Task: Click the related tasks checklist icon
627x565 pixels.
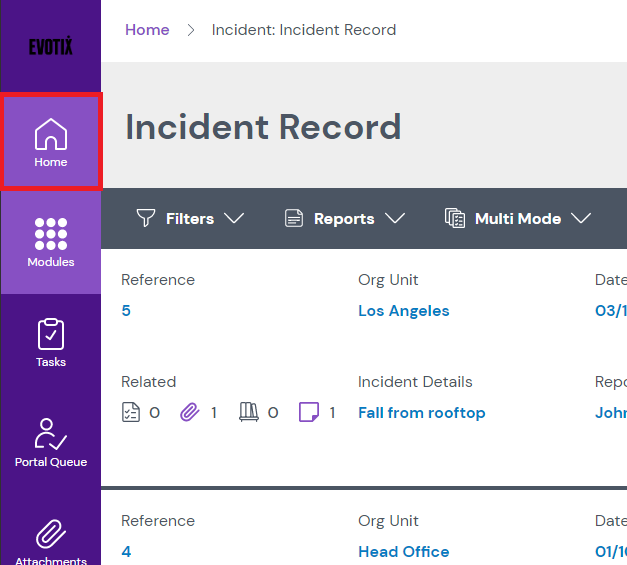Action: [x=131, y=412]
